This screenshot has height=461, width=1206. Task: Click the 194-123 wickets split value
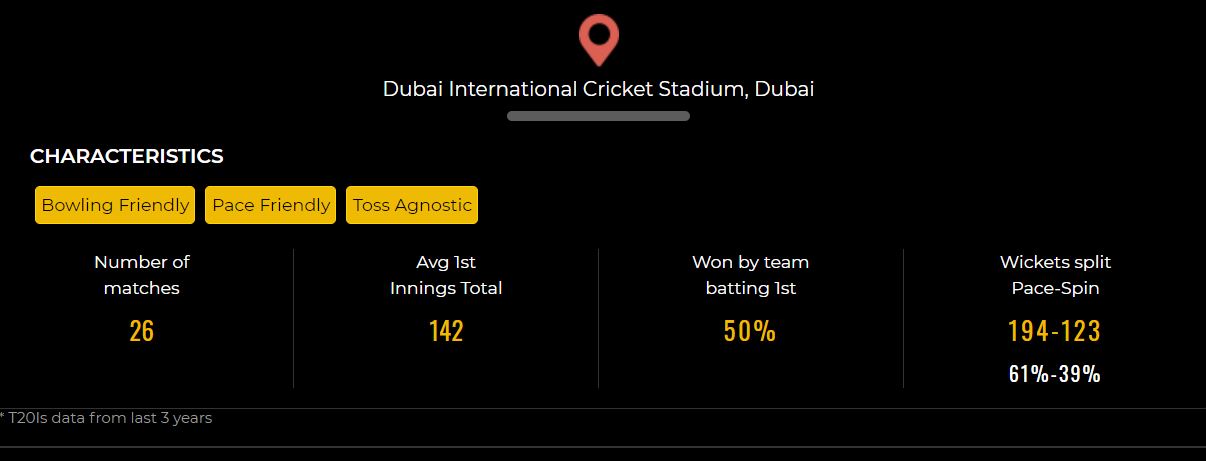[x=1054, y=331]
